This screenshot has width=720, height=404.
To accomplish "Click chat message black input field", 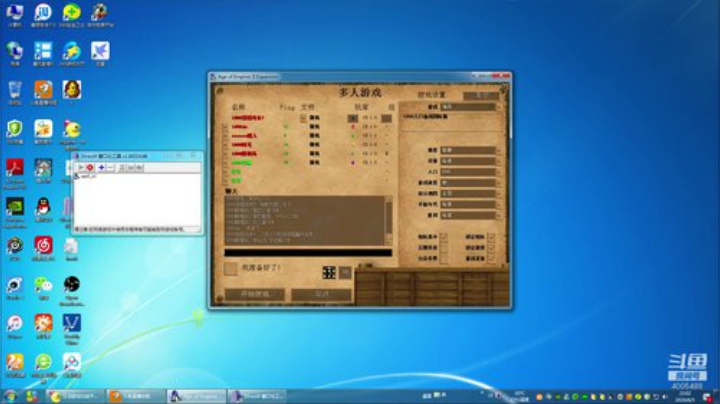I will (x=308, y=252).
